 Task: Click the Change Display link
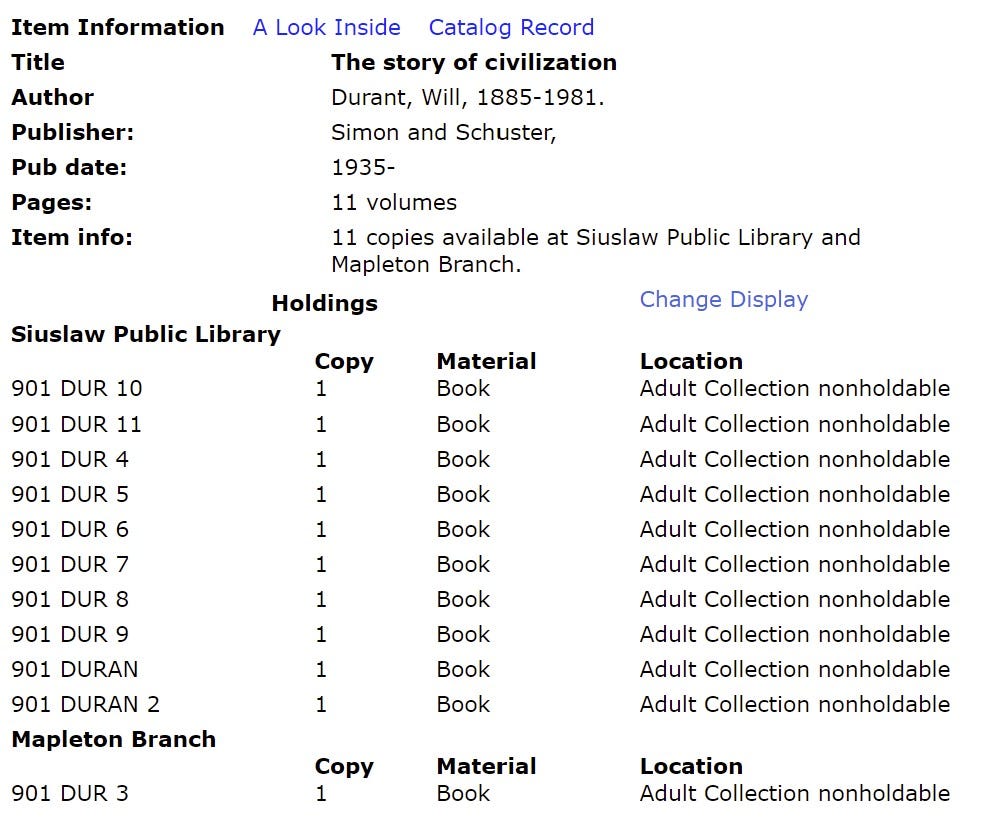coord(724,299)
